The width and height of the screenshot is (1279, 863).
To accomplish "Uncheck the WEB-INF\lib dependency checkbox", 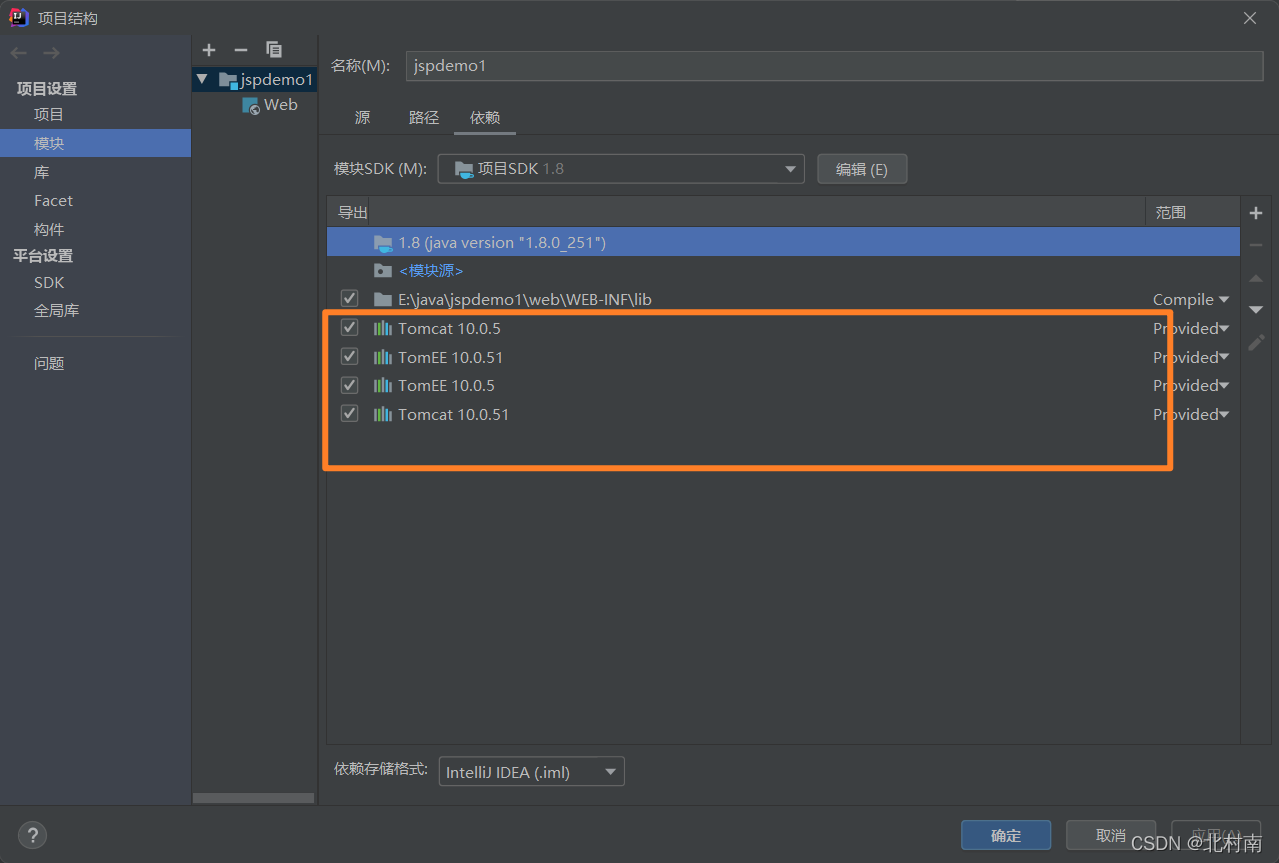I will [x=349, y=298].
